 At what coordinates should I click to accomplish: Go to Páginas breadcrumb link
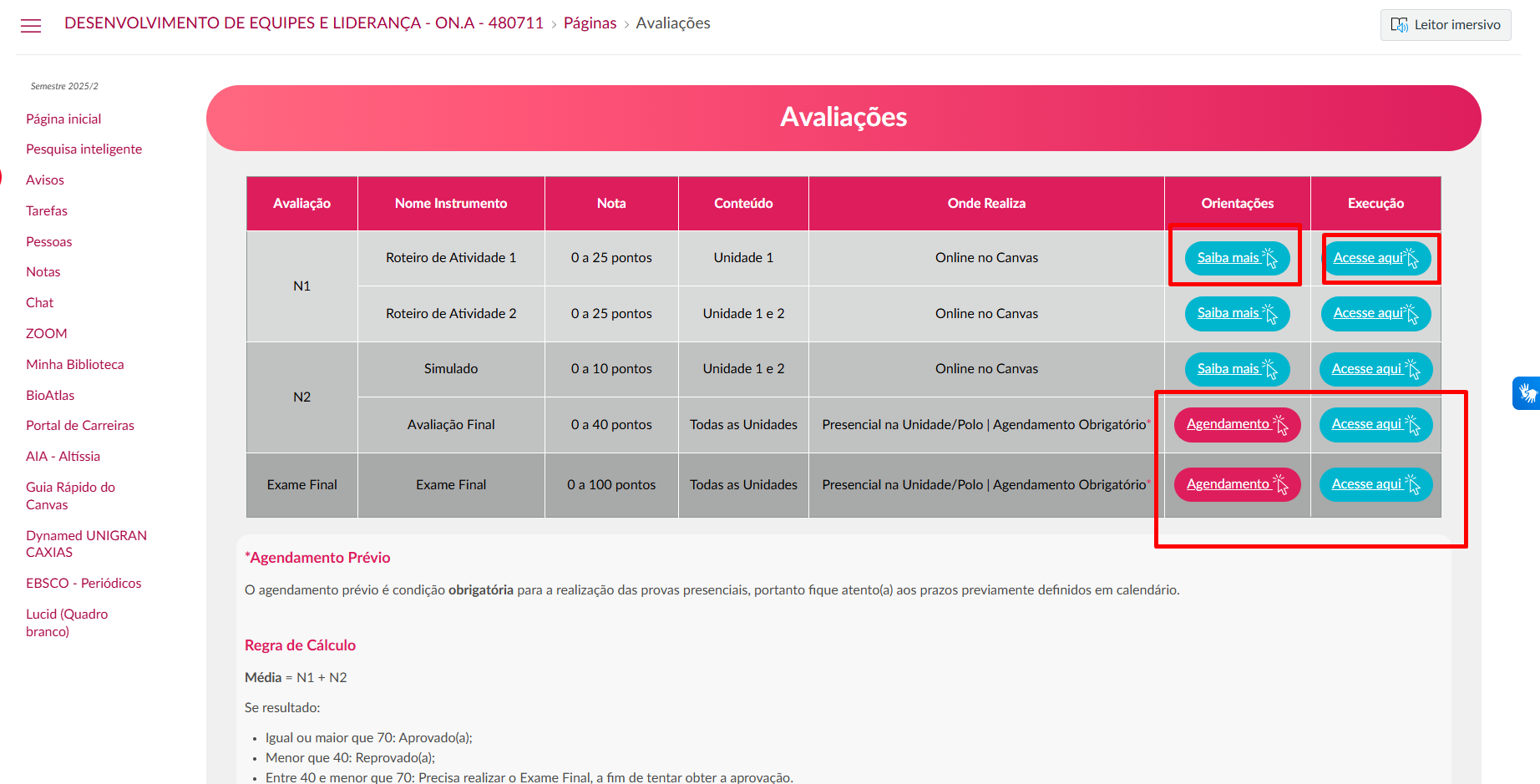click(590, 23)
